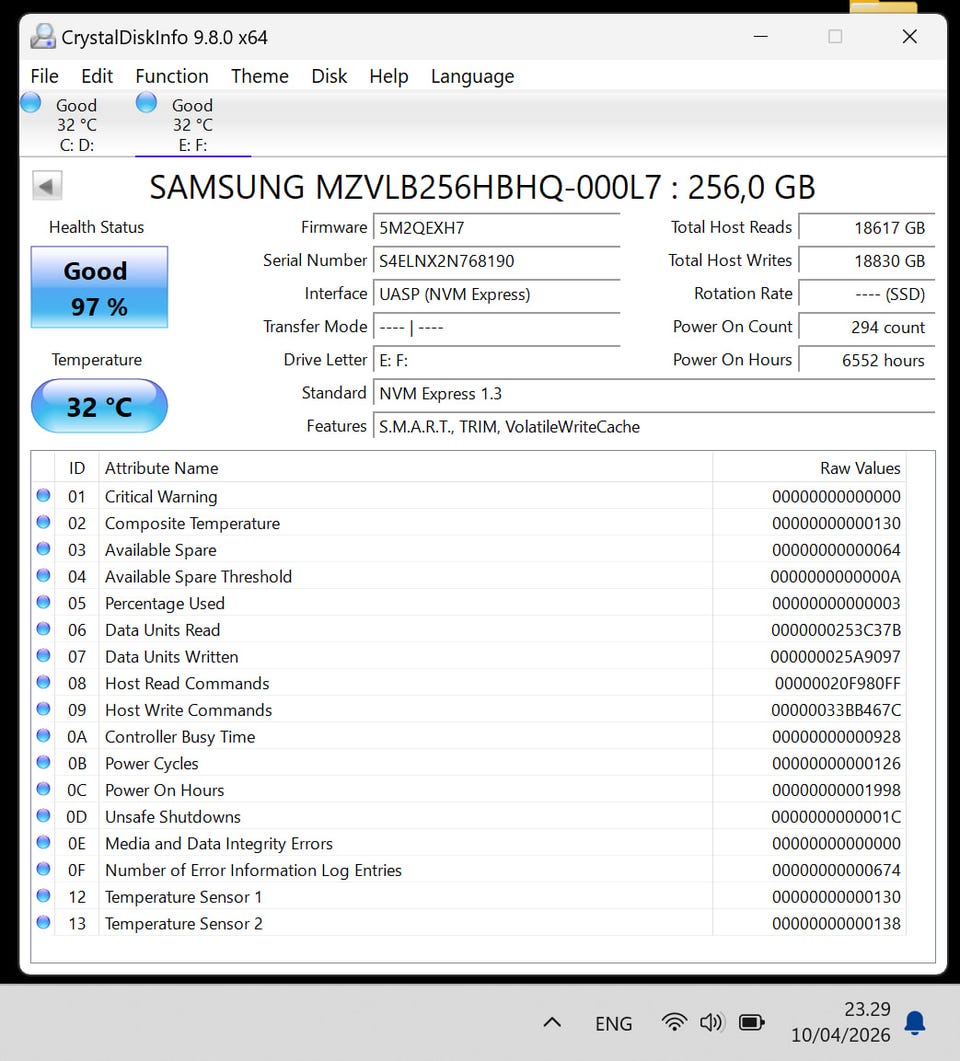Click the Total Host Writes value 18830 GB

coord(867,261)
